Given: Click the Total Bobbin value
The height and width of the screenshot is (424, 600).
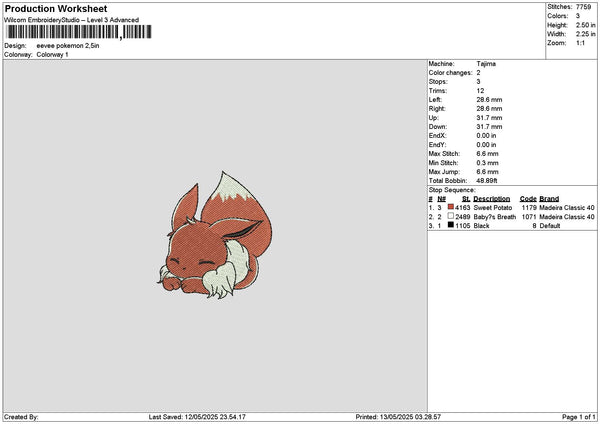Looking at the screenshot, I should coord(487,181).
